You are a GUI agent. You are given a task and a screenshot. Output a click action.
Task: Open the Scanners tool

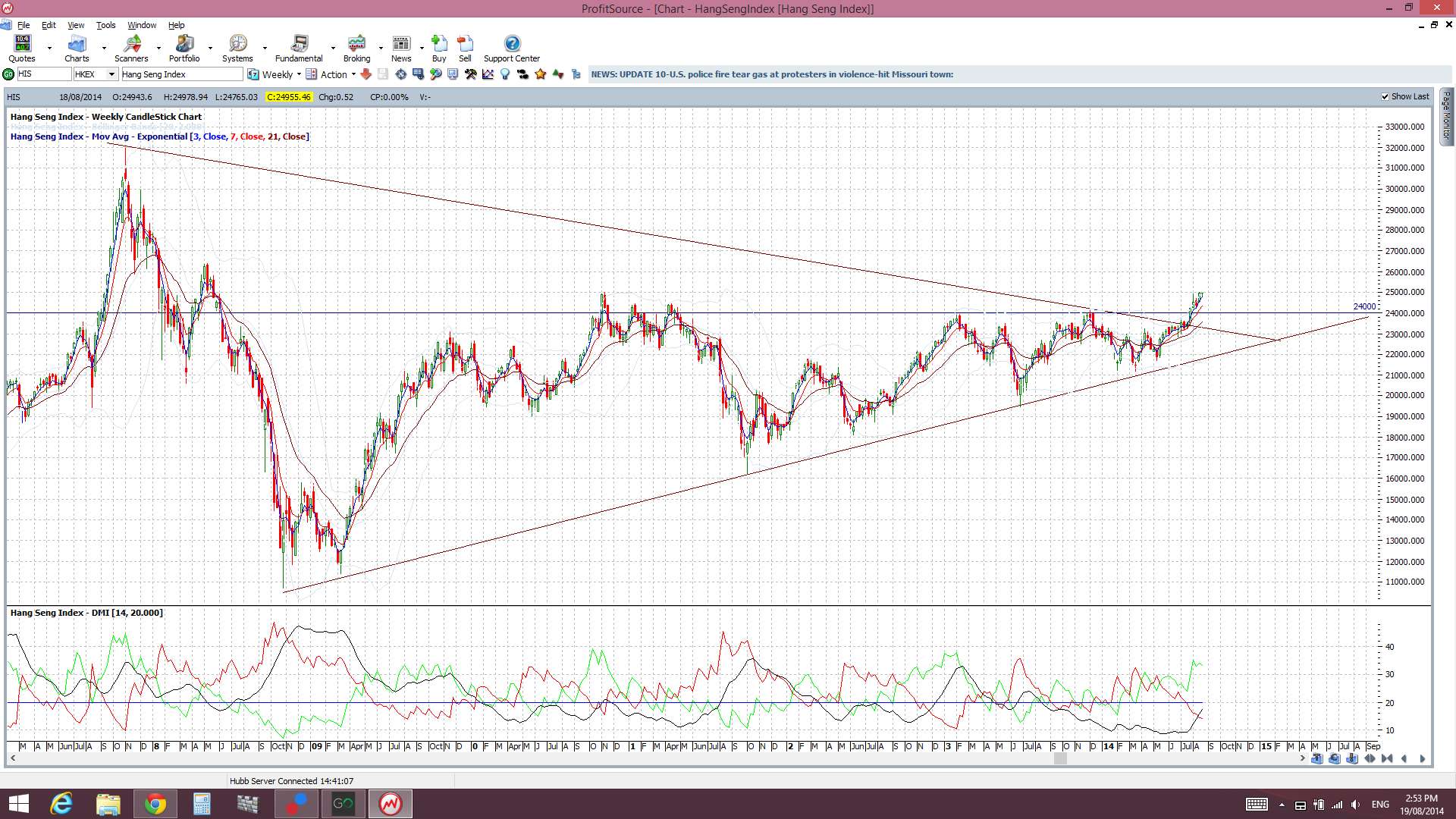131,49
